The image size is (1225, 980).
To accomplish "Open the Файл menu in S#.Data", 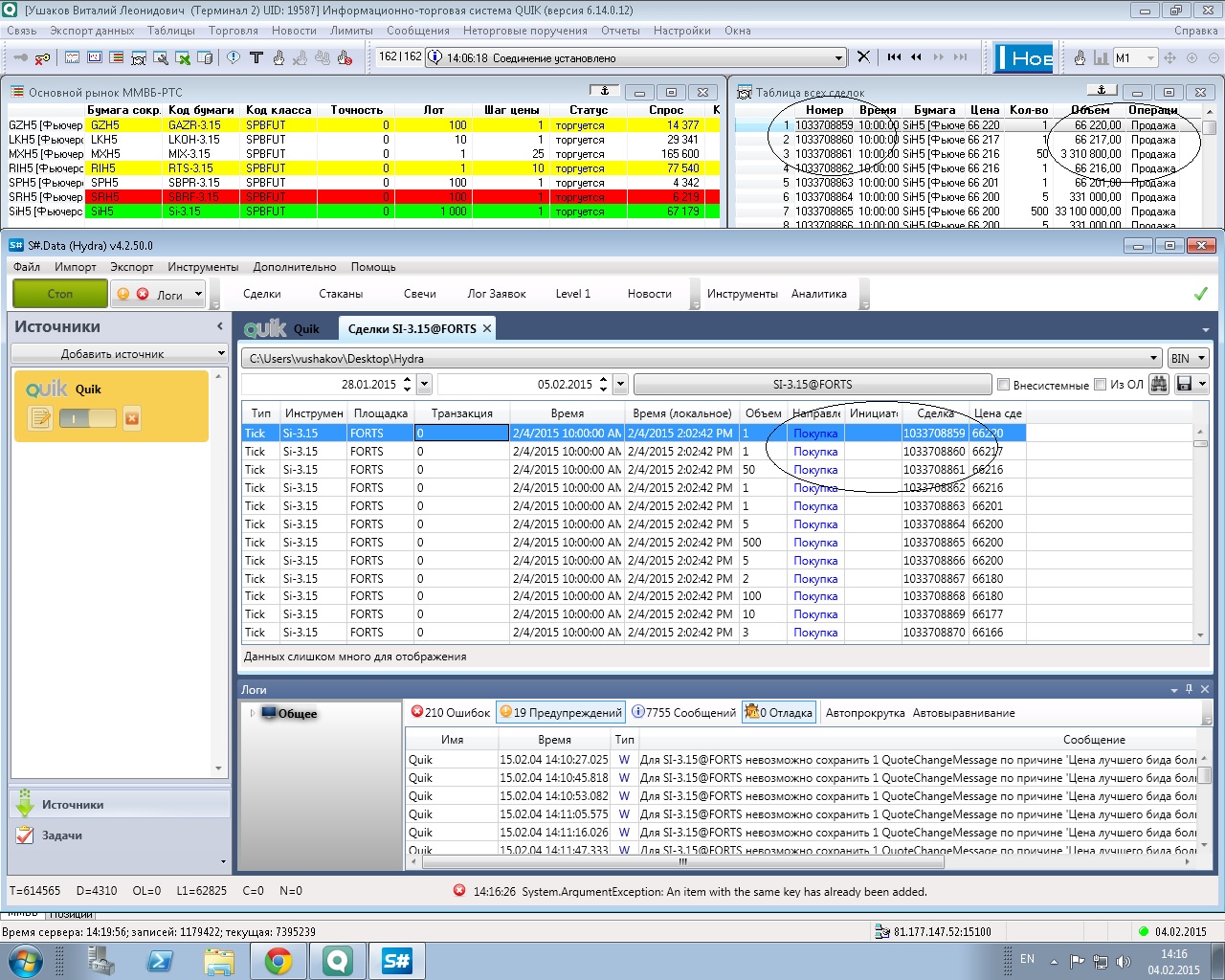I will (27, 267).
